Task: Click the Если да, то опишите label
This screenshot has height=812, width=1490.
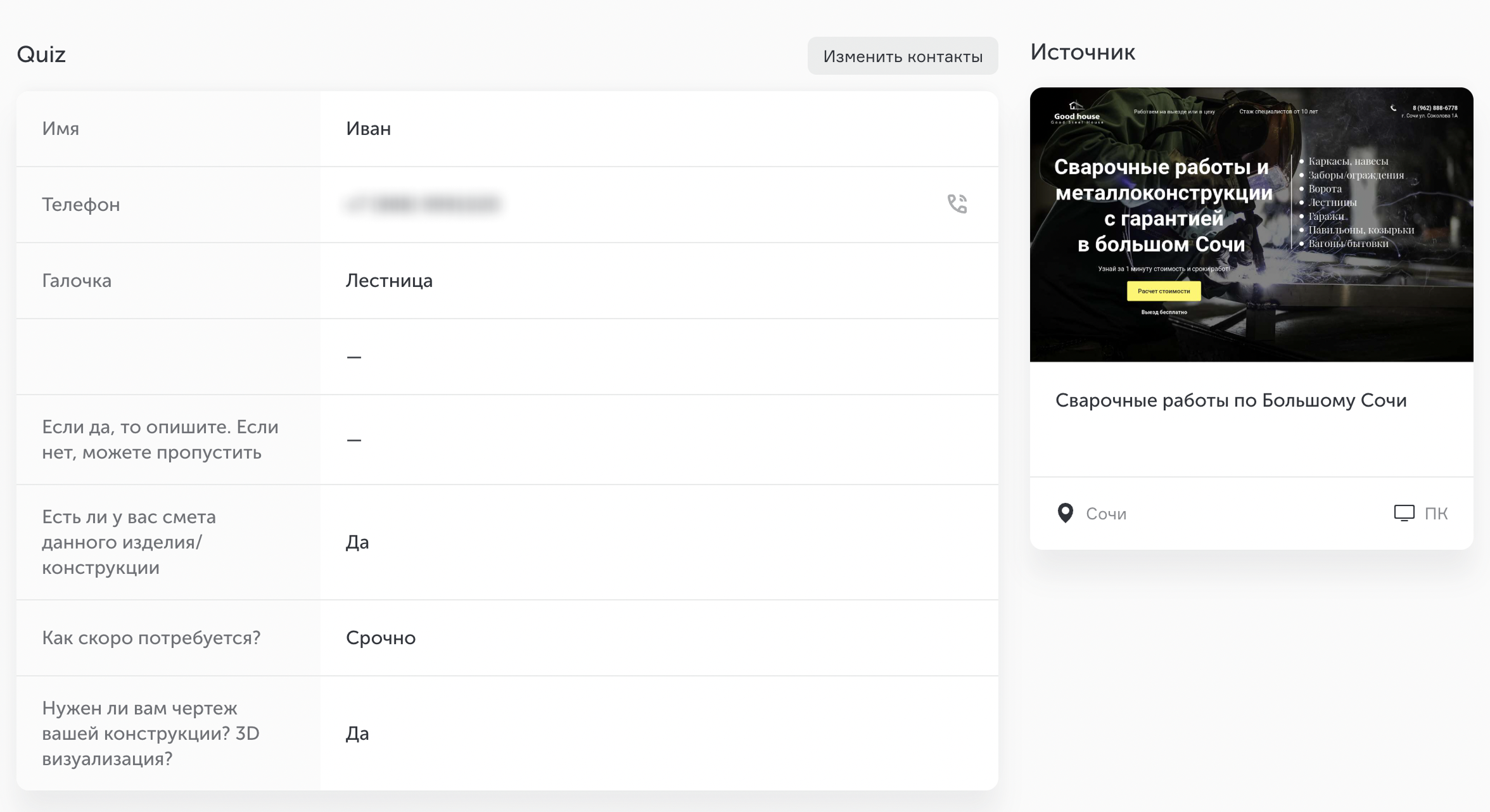Action: pos(160,440)
